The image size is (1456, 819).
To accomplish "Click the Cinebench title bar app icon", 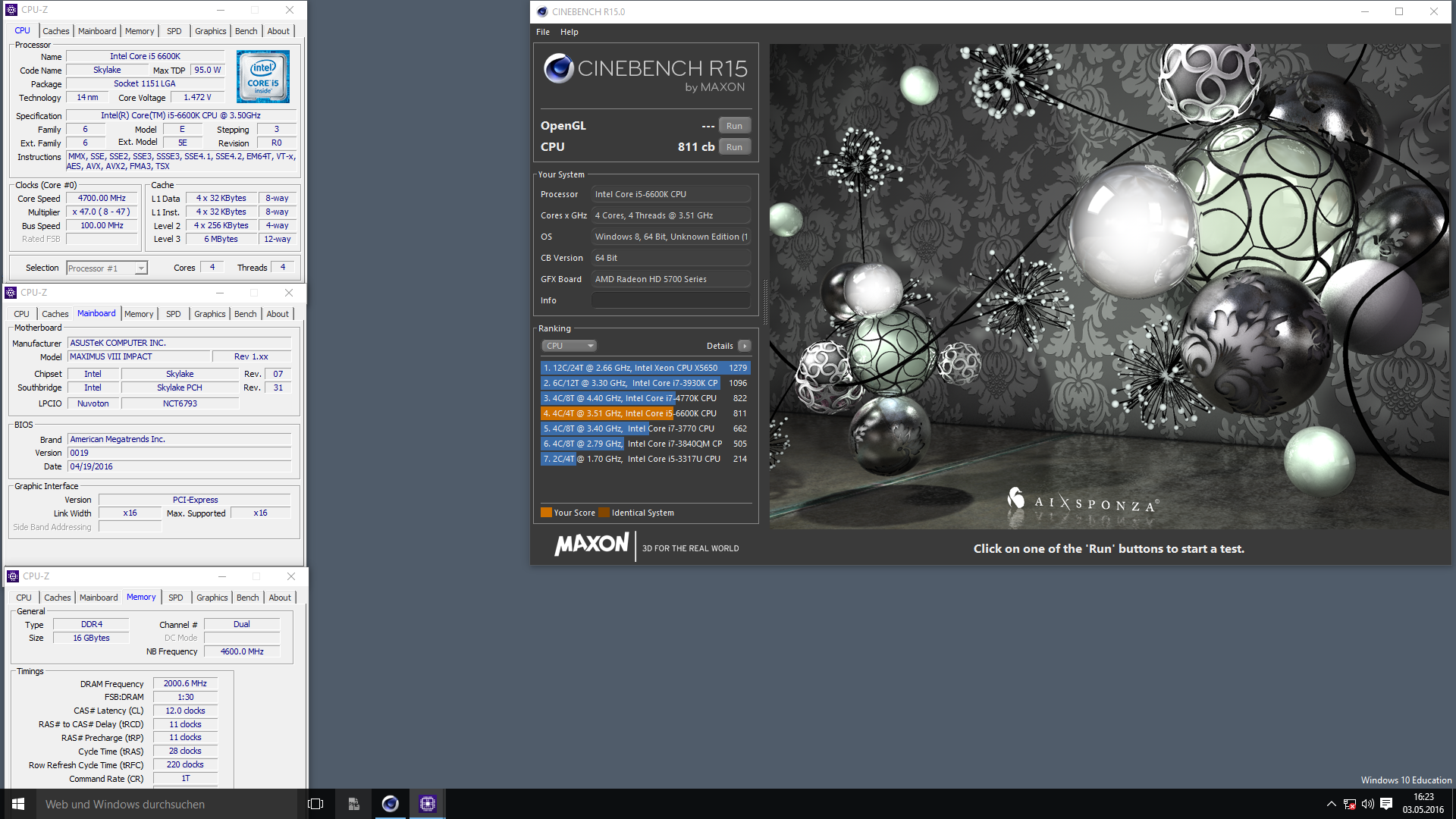I will (541, 11).
